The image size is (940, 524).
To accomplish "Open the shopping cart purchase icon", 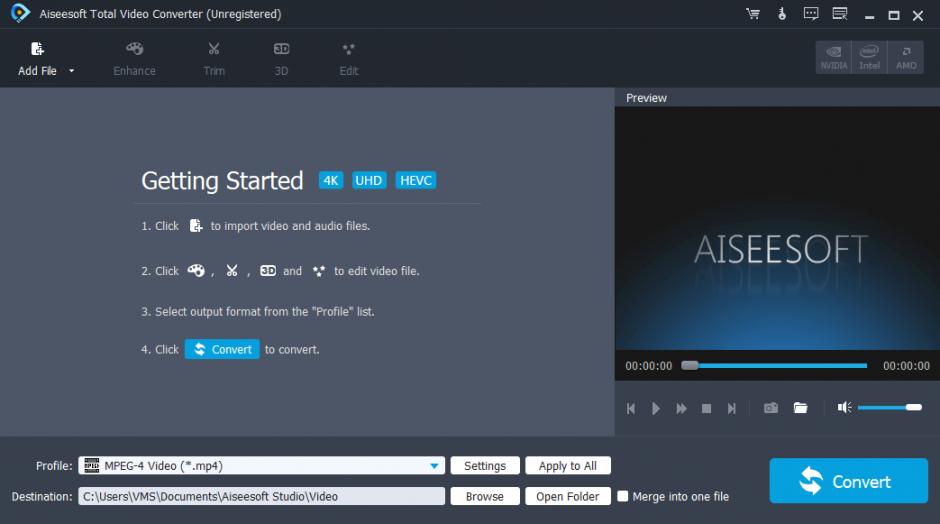I will (x=753, y=14).
